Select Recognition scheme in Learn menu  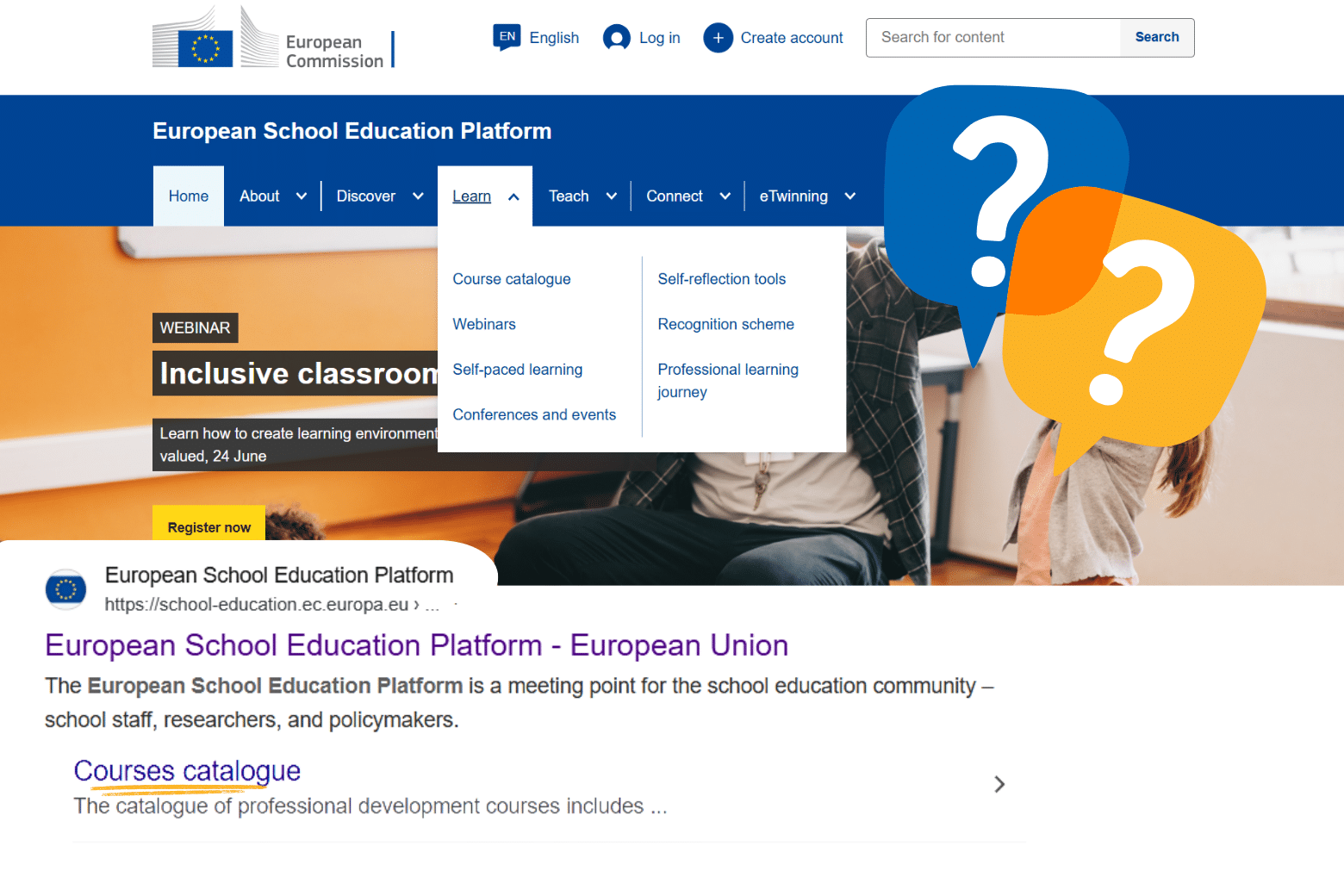(x=726, y=324)
